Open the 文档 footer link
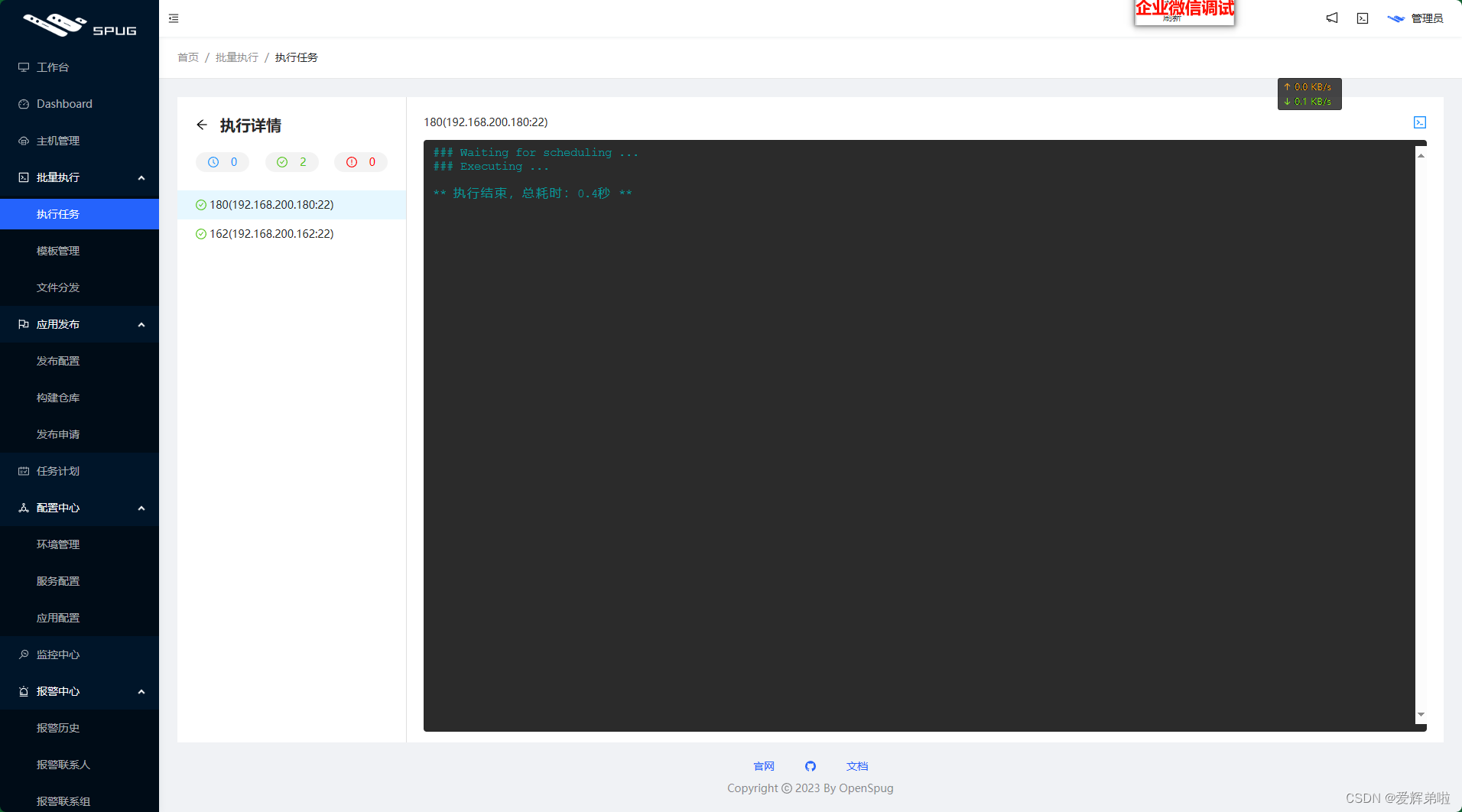 pyautogui.click(x=857, y=766)
